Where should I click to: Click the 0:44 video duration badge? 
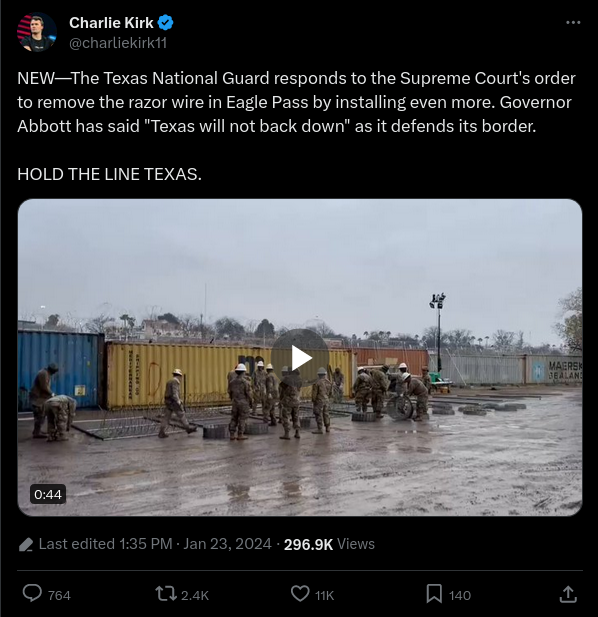point(48,494)
